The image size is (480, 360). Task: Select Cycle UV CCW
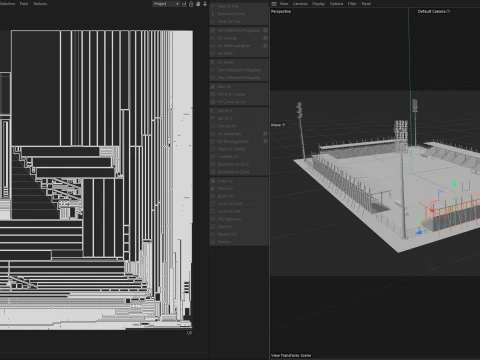click(x=239, y=204)
